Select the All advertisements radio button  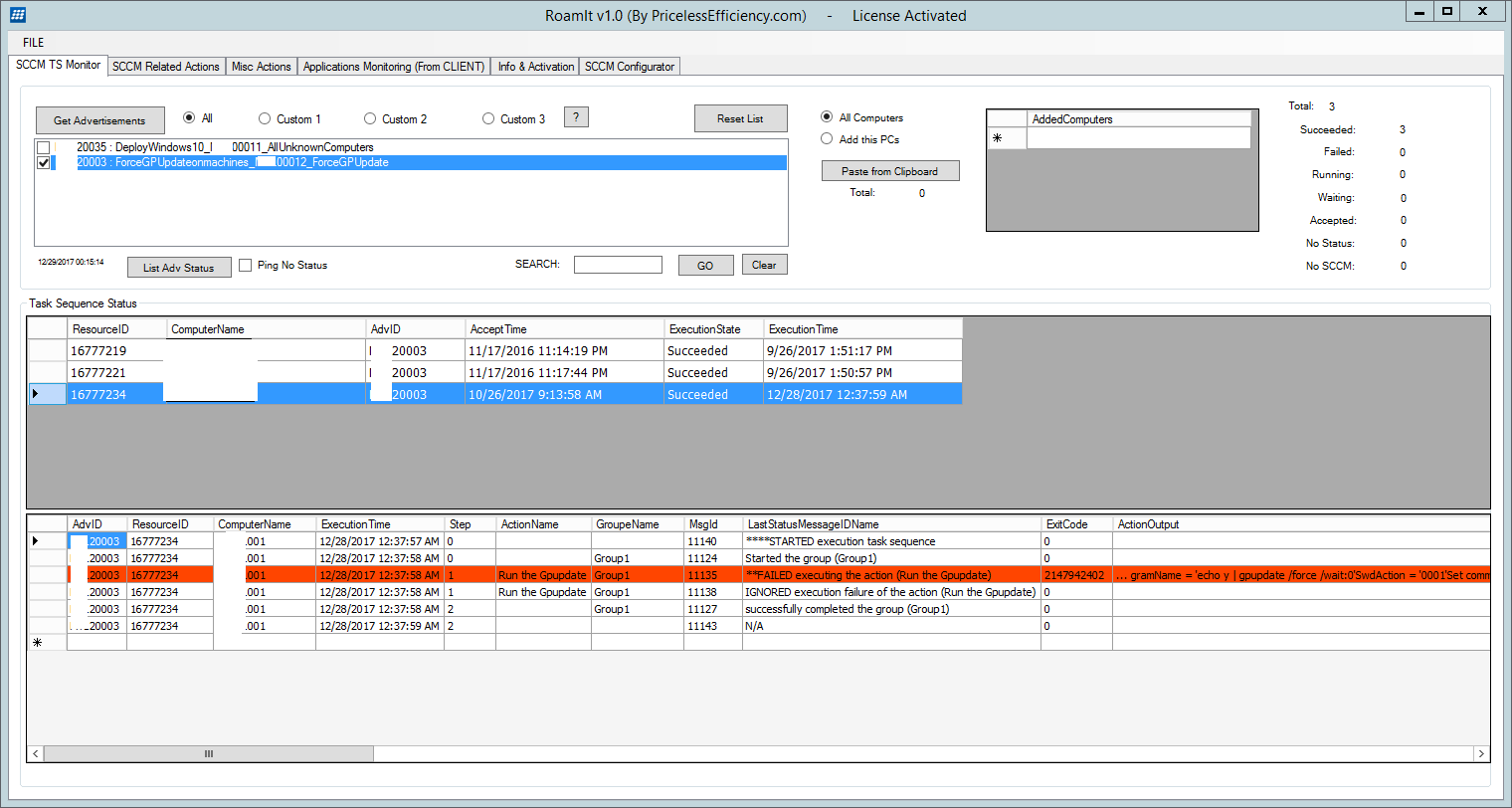click(x=189, y=118)
